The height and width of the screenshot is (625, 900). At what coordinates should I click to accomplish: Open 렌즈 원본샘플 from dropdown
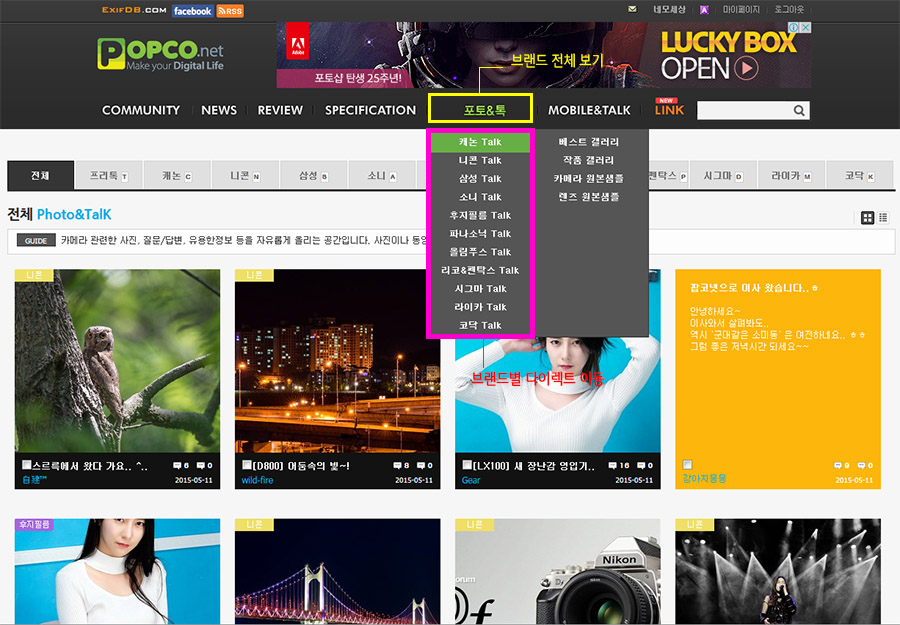589,197
